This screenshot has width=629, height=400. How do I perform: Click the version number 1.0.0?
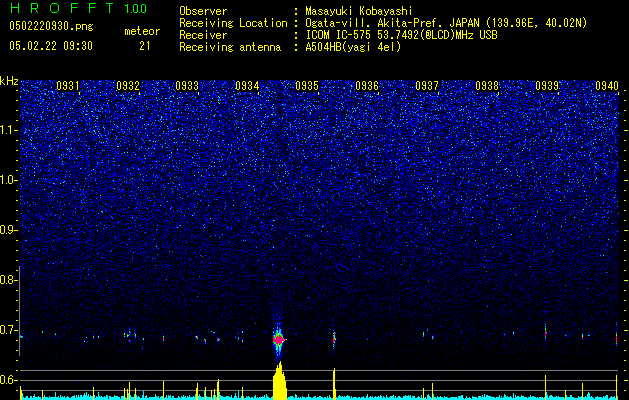point(136,9)
